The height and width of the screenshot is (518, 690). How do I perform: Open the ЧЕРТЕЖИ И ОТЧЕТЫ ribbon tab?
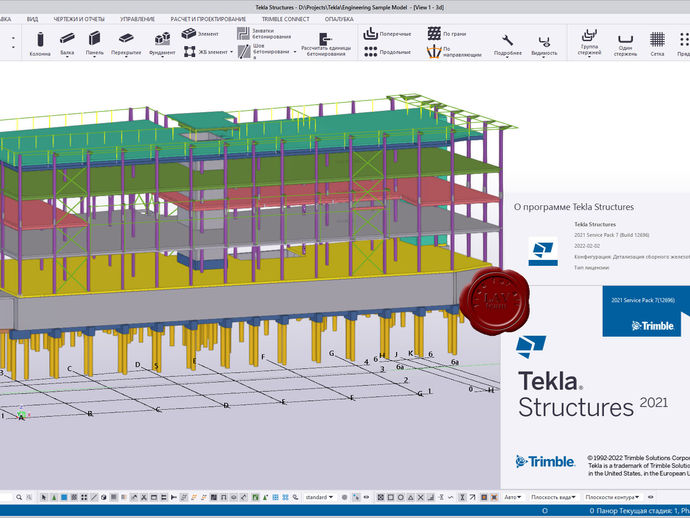tap(79, 19)
